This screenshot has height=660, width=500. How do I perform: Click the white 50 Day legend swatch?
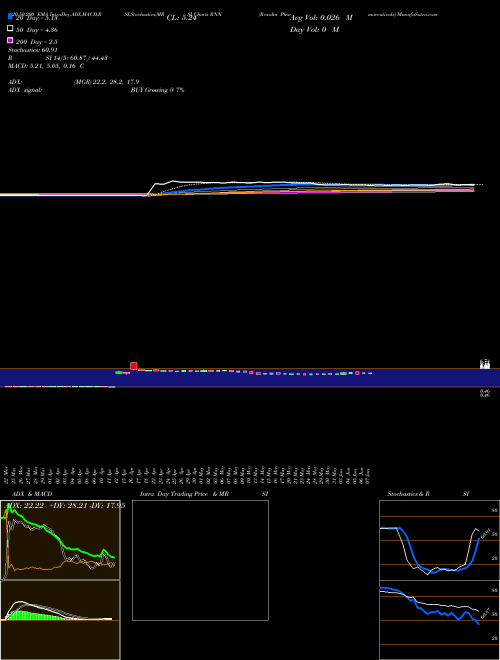coord(10,28)
